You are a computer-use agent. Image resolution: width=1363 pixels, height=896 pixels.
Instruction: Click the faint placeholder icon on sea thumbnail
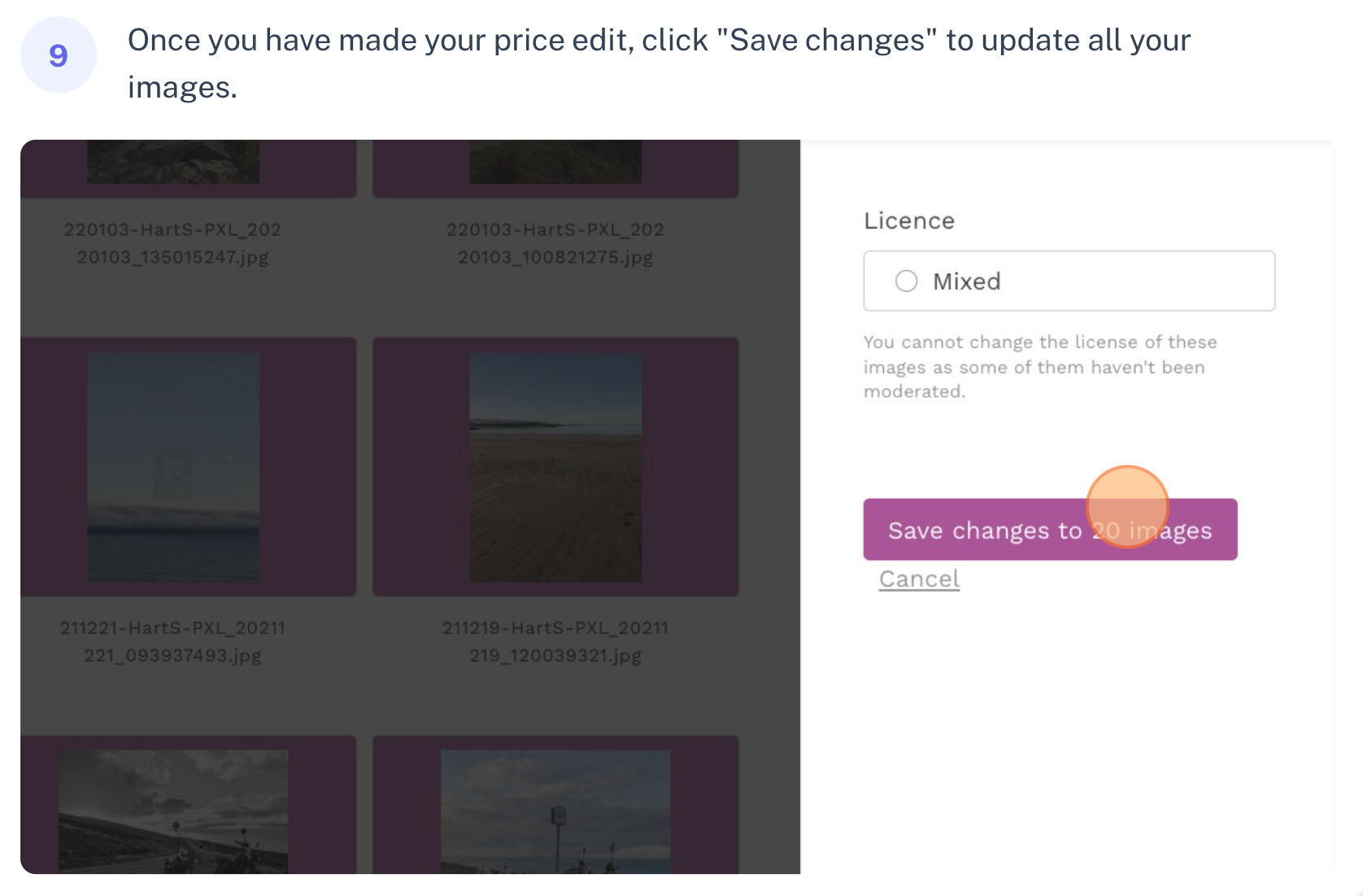173,472
